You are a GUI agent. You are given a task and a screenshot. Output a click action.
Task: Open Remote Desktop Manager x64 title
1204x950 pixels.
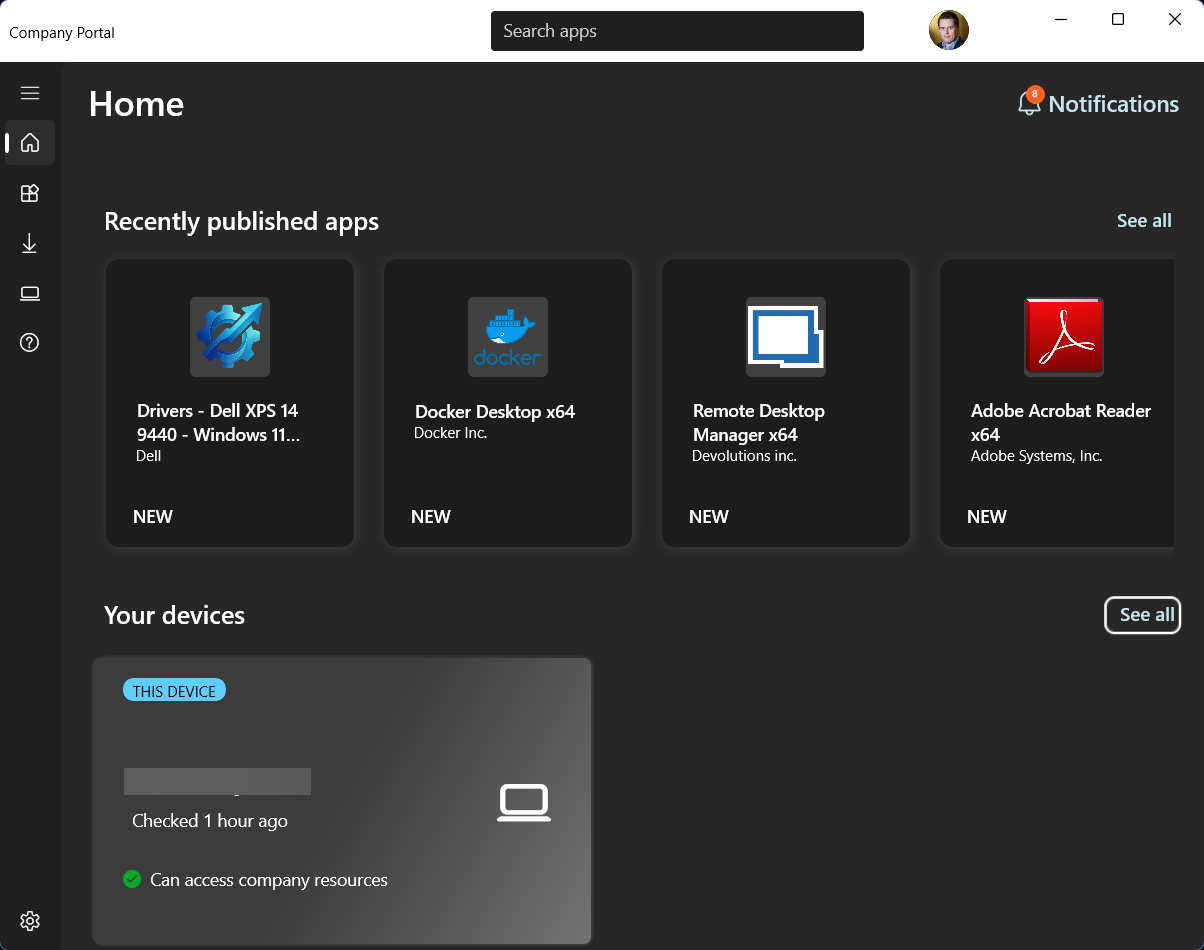(759, 423)
